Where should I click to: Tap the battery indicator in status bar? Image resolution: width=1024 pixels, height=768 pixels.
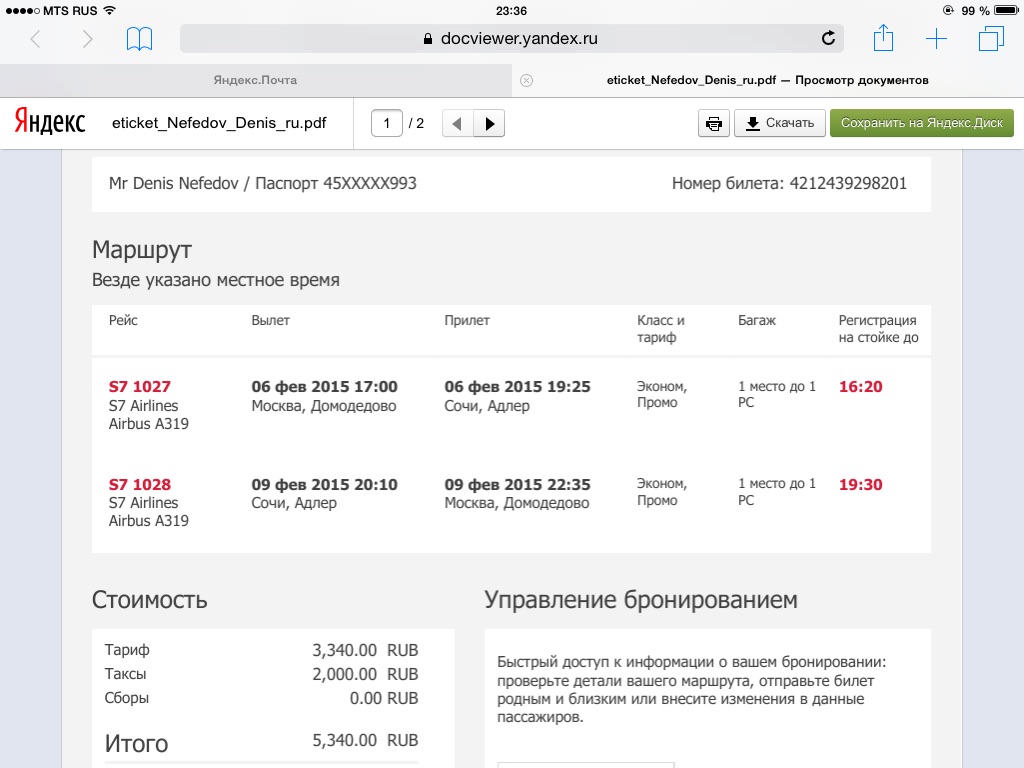1006,10
